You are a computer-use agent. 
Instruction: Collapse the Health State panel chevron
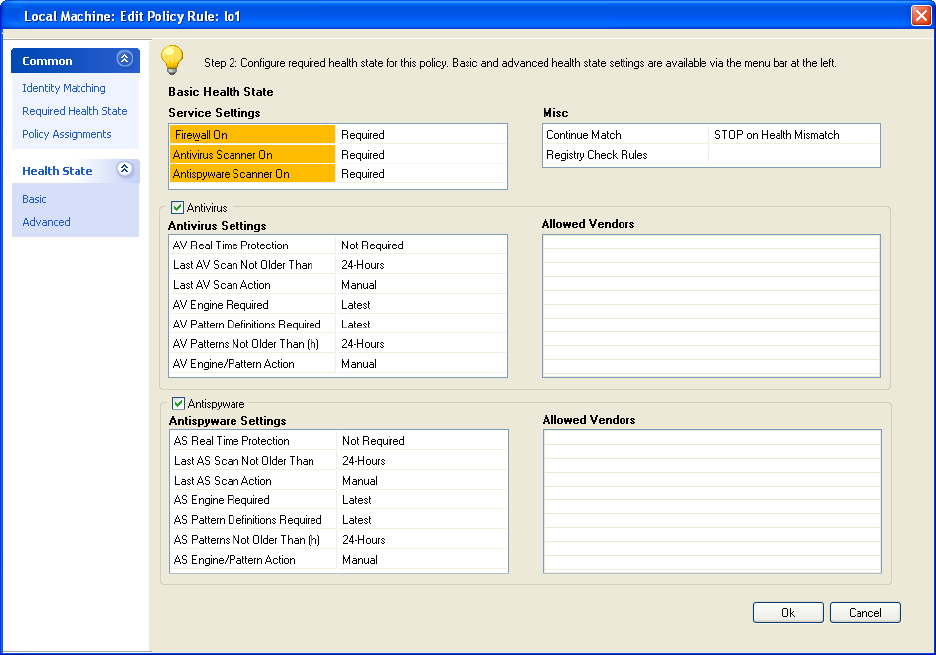124,170
